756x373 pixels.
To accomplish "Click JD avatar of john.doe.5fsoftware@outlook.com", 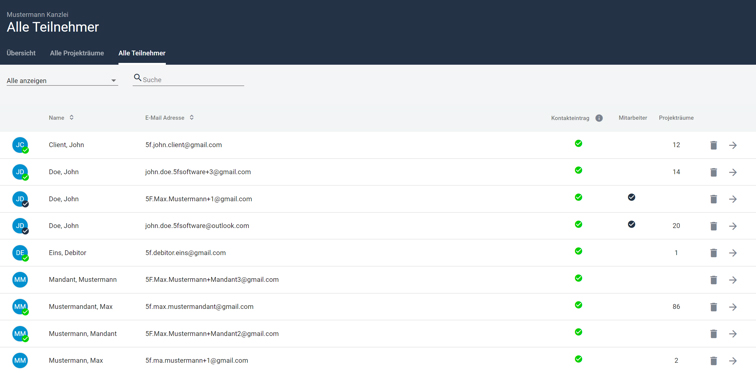I will click(20, 226).
